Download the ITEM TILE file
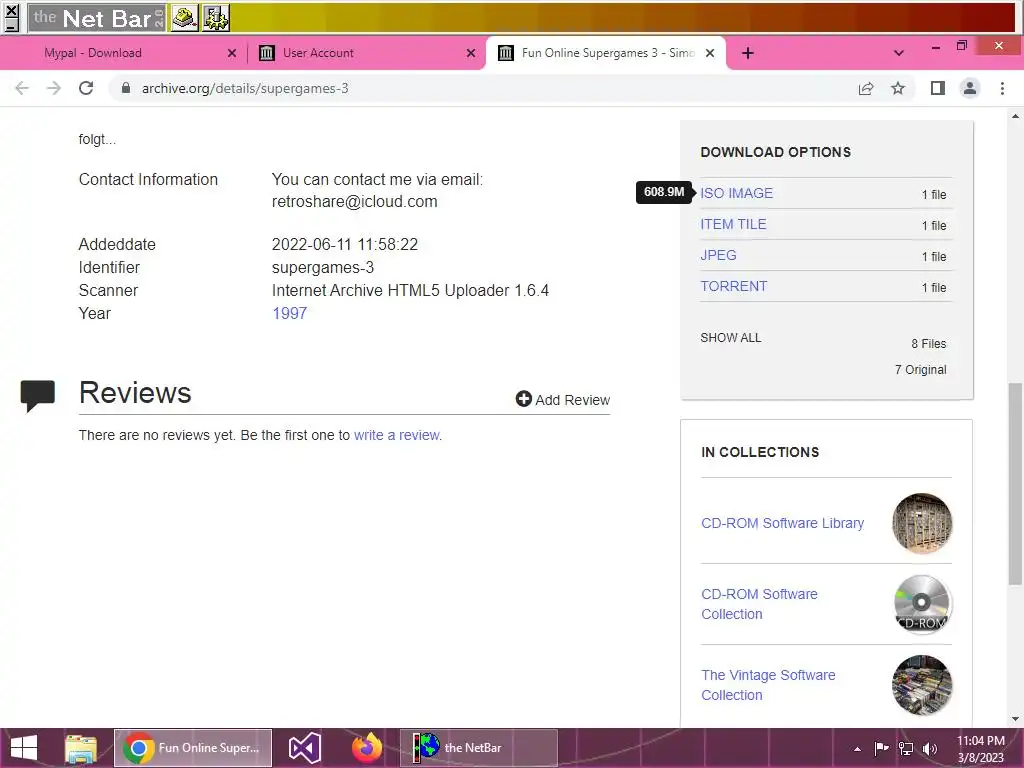 [733, 224]
